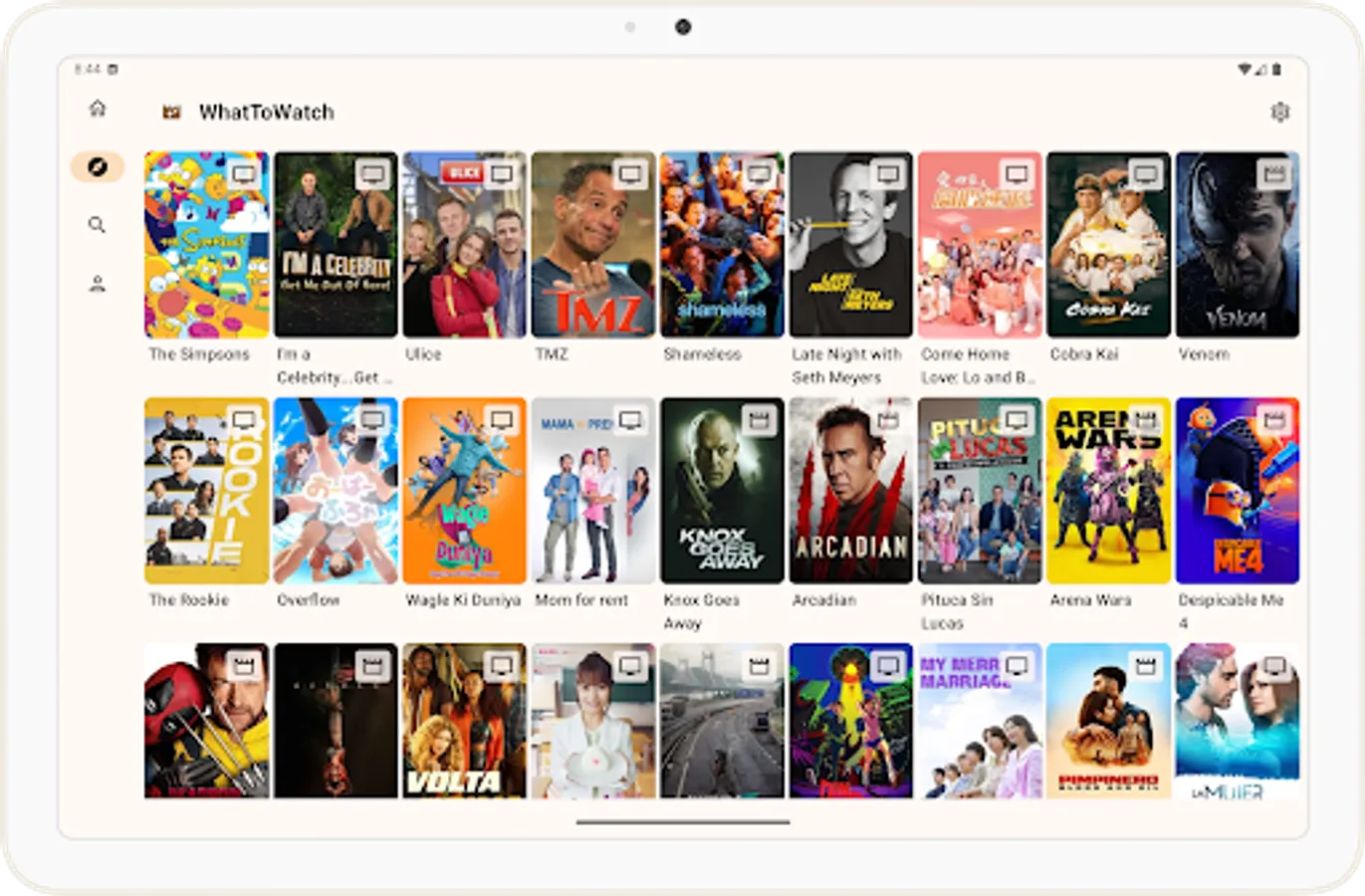The image size is (1365, 896).
Task: Open the Knox Goes Away poster
Action: 722,491
